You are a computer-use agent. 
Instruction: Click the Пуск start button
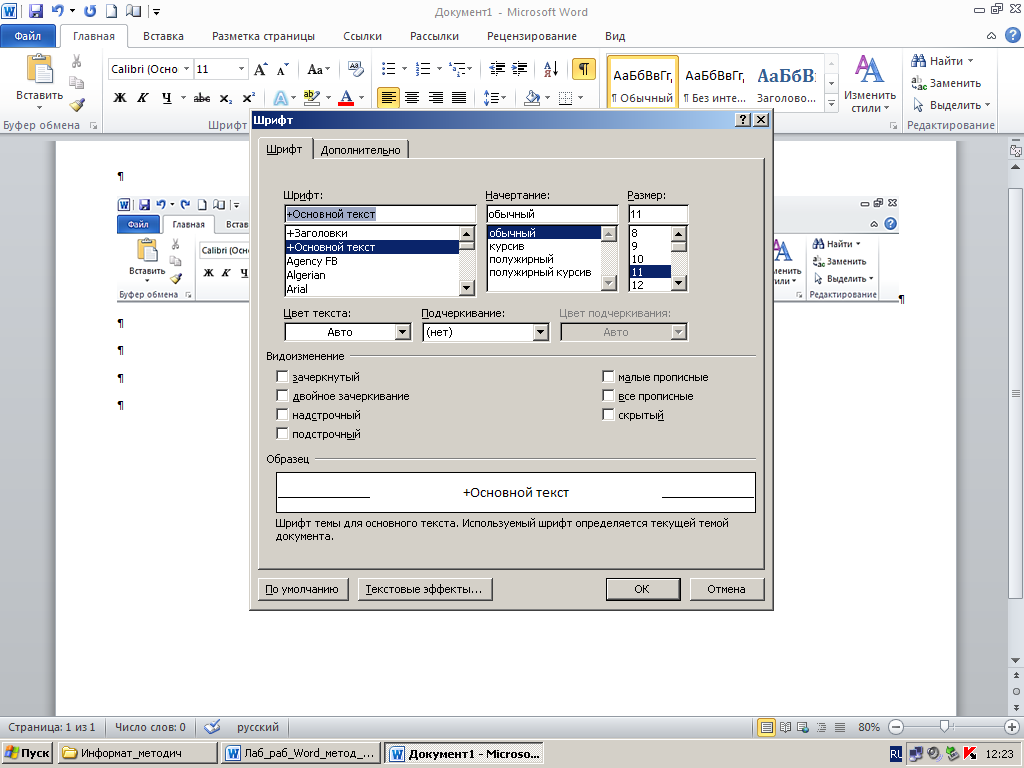click(x=27, y=753)
